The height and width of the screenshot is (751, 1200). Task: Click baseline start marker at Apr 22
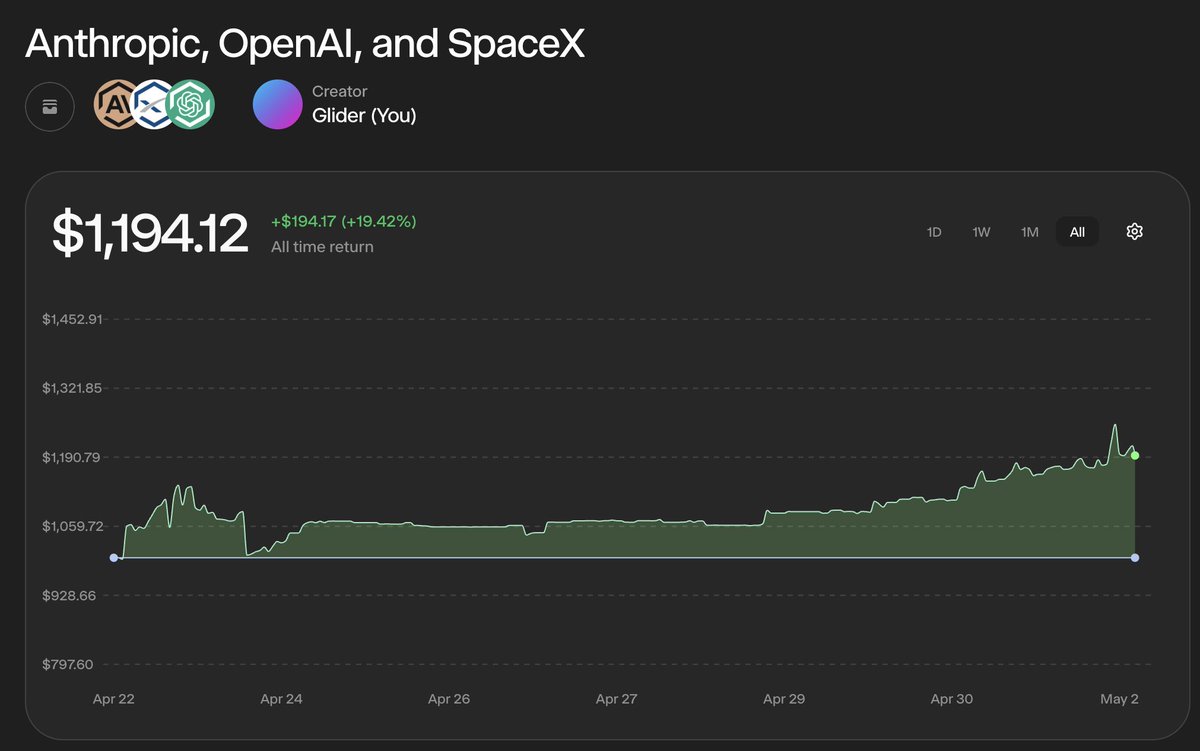(113, 558)
